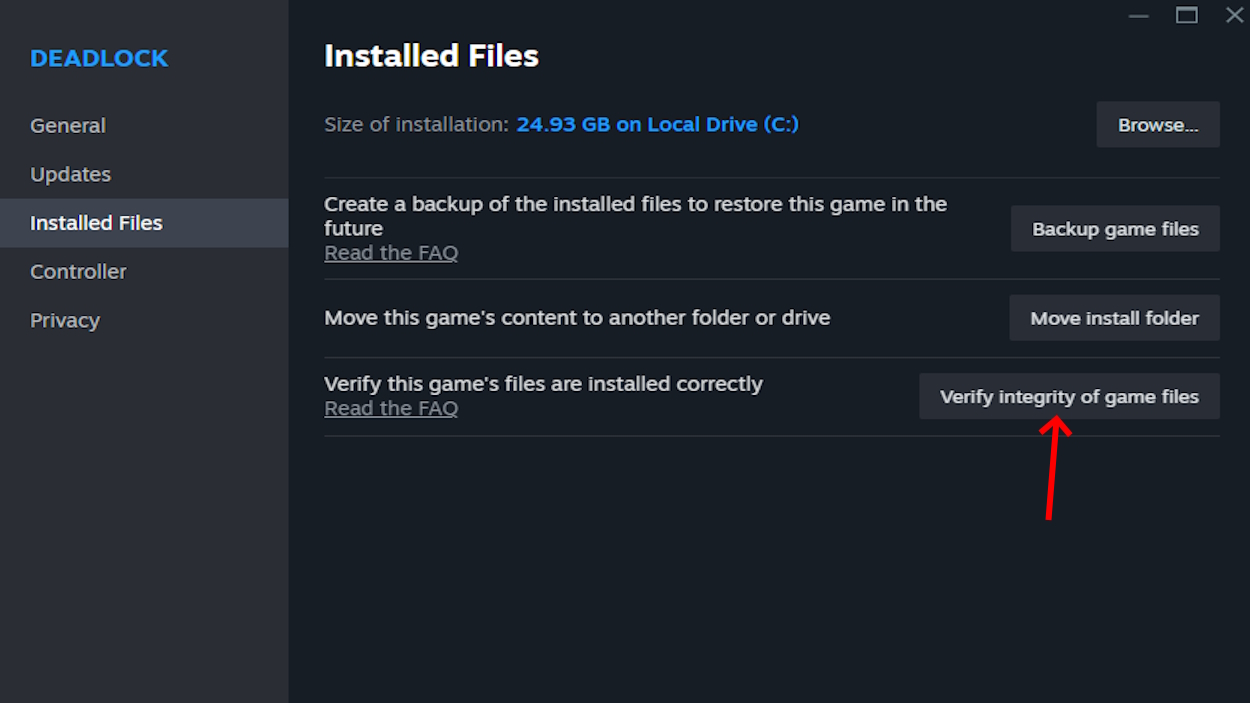The height and width of the screenshot is (703, 1250).
Task: Go to the Controller tab
Action: coord(78,272)
